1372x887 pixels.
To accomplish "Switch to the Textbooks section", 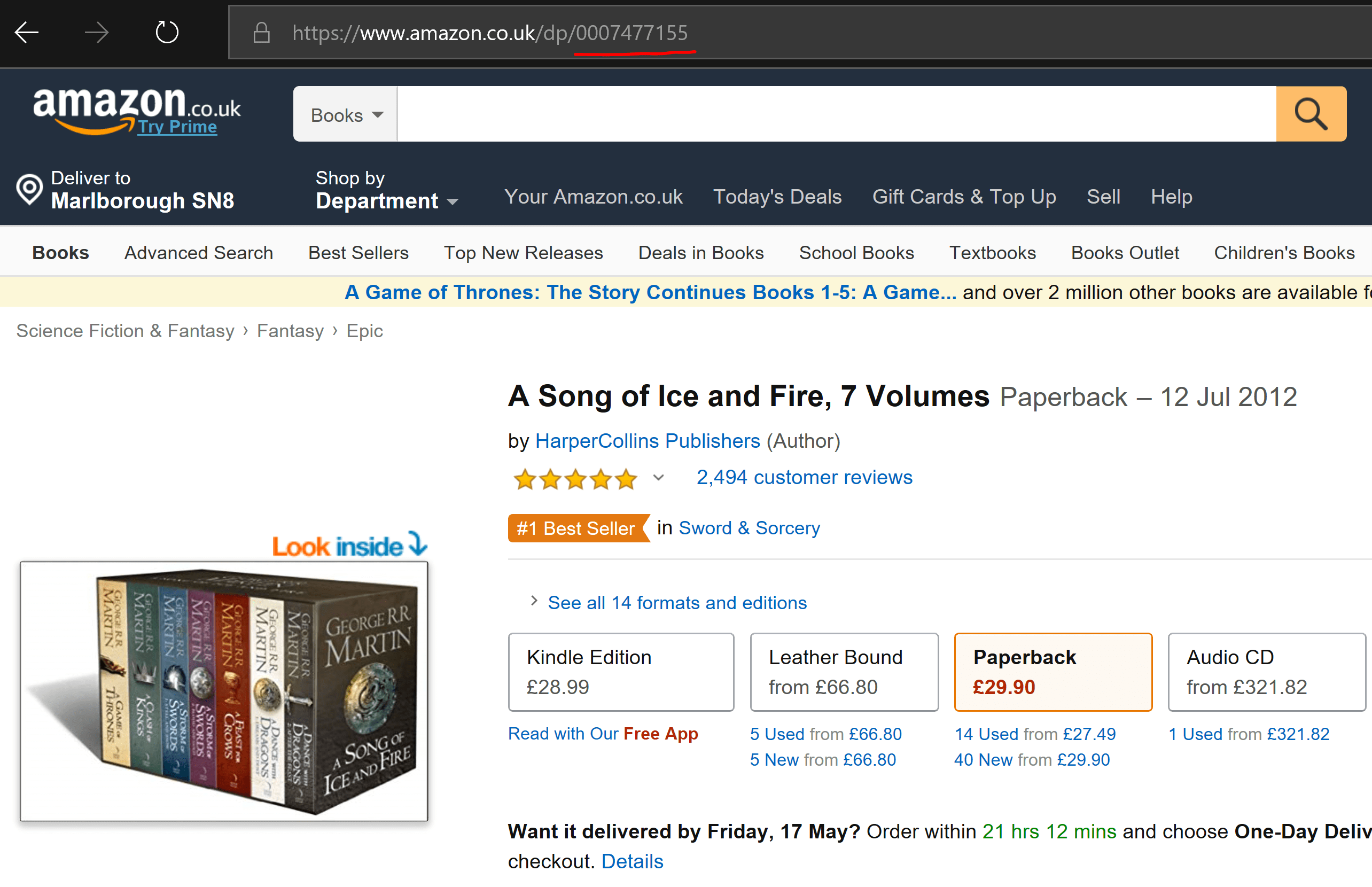I will (x=992, y=252).
